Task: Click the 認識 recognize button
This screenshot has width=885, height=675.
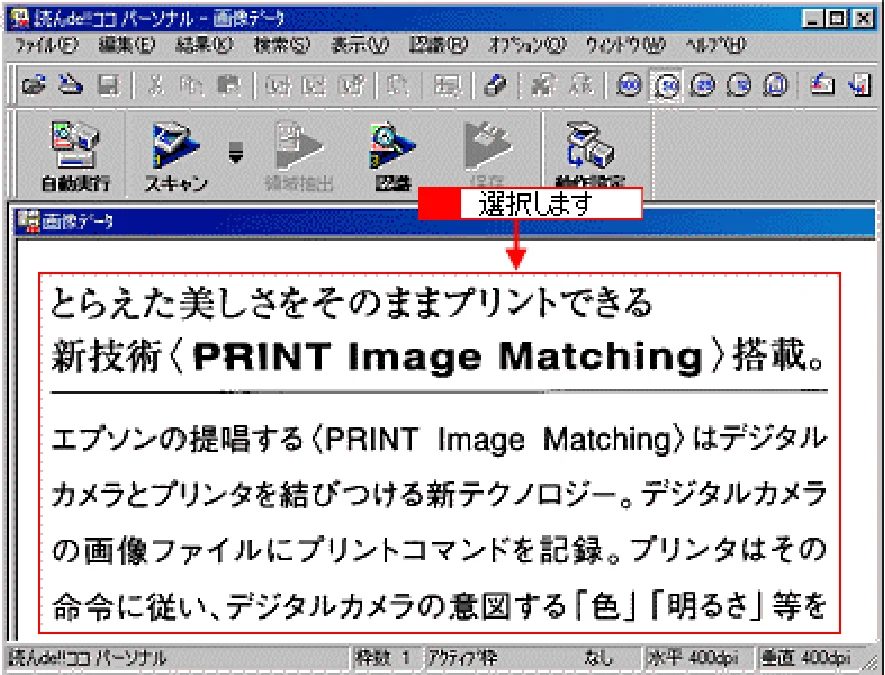Action: click(393, 155)
